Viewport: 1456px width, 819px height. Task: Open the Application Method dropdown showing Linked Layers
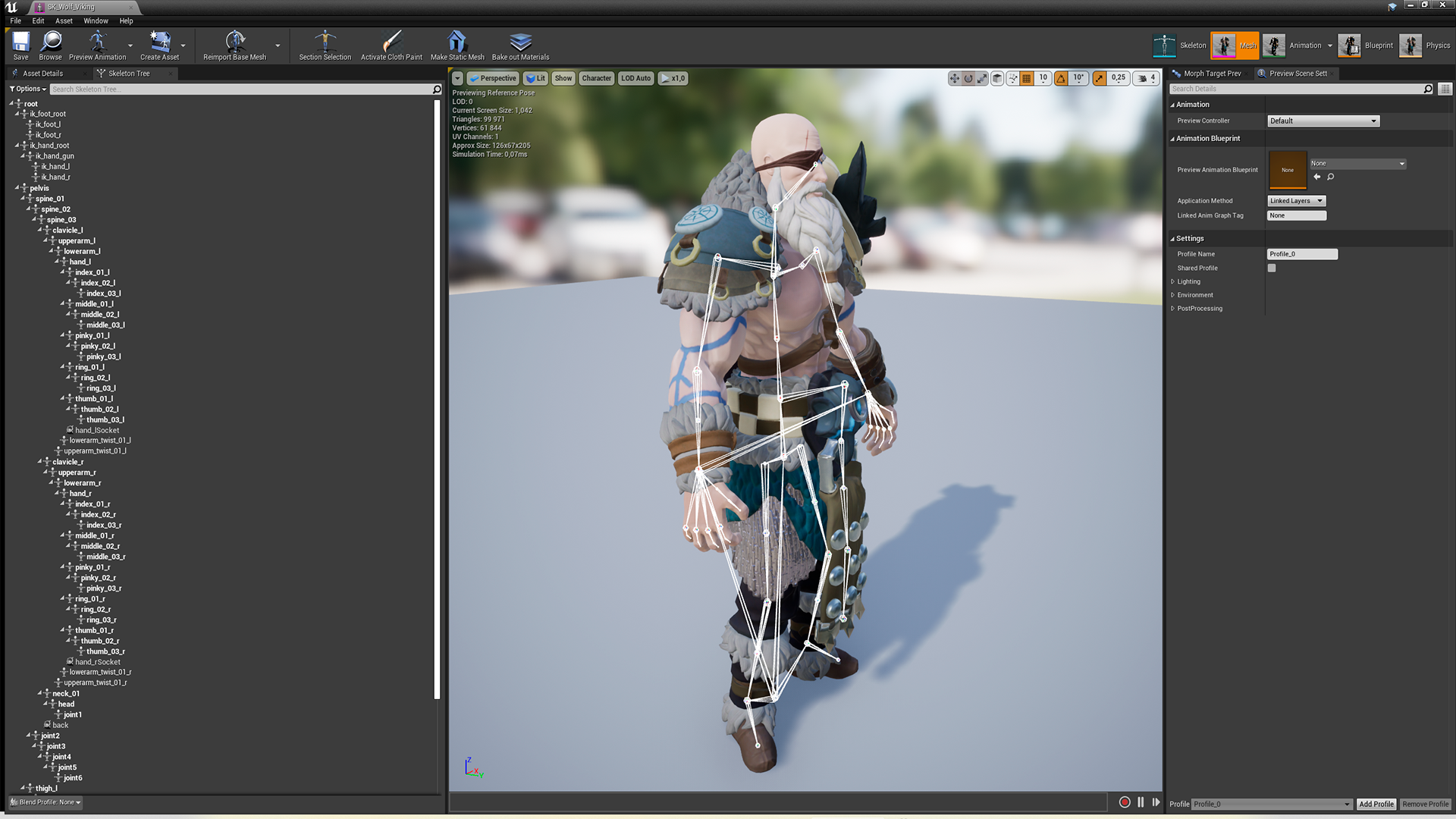[x=1296, y=200]
